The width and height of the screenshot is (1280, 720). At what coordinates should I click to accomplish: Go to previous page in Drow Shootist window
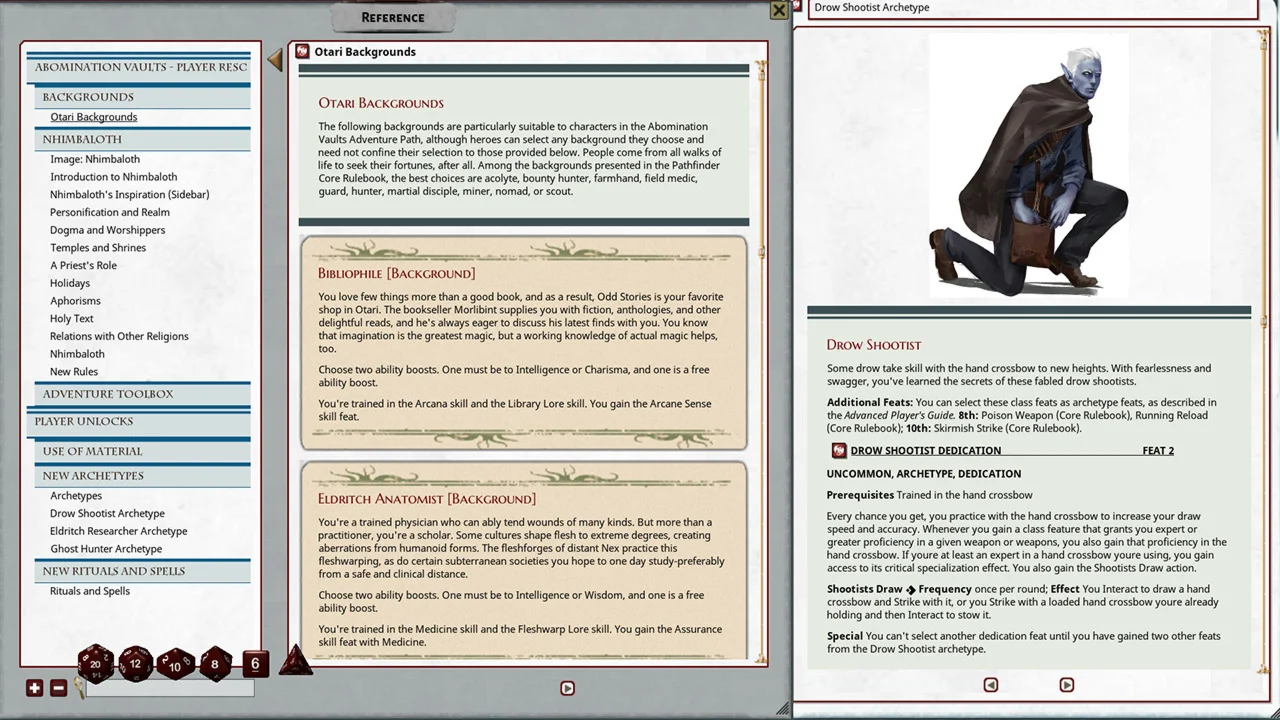pos(990,685)
